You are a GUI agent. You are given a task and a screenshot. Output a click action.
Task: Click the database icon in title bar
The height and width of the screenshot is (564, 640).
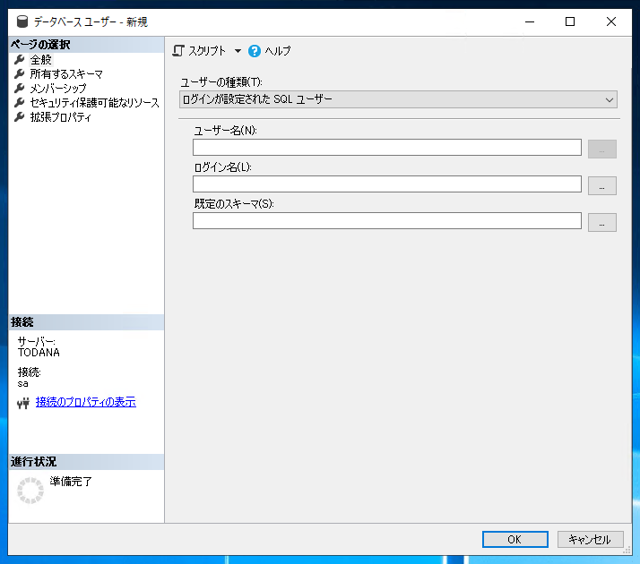pyautogui.click(x=22, y=22)
